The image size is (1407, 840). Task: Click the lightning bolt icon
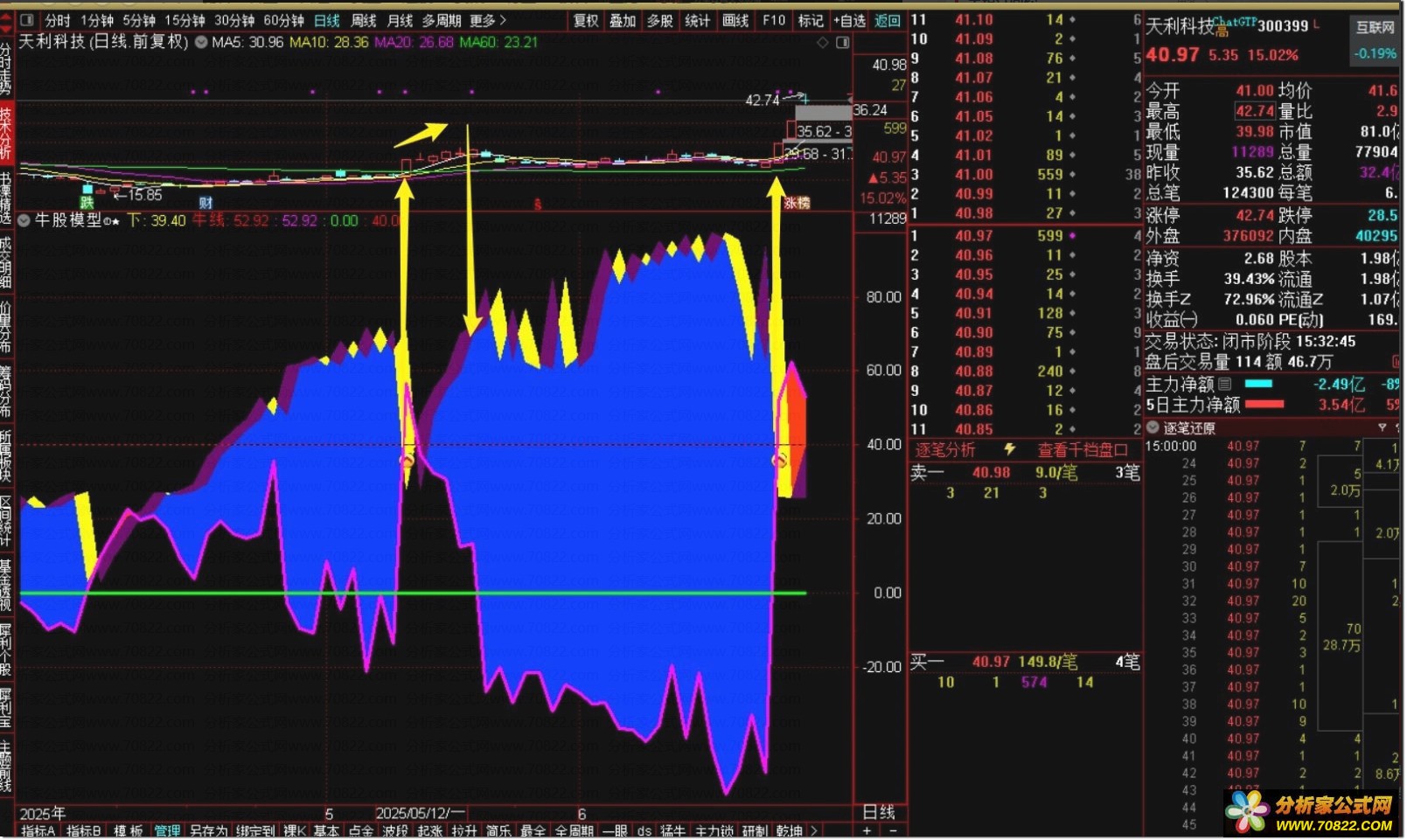click(x=1010, y=448)
